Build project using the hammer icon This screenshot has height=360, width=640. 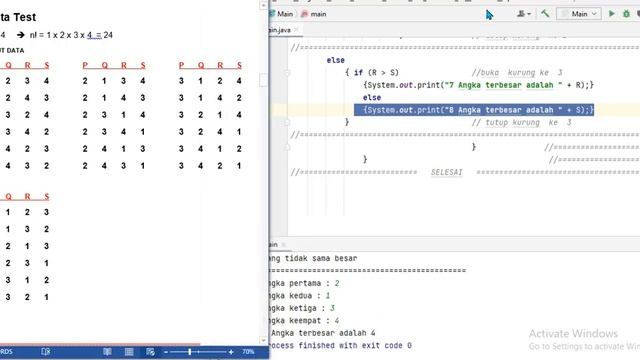click(x=545, y=13)
